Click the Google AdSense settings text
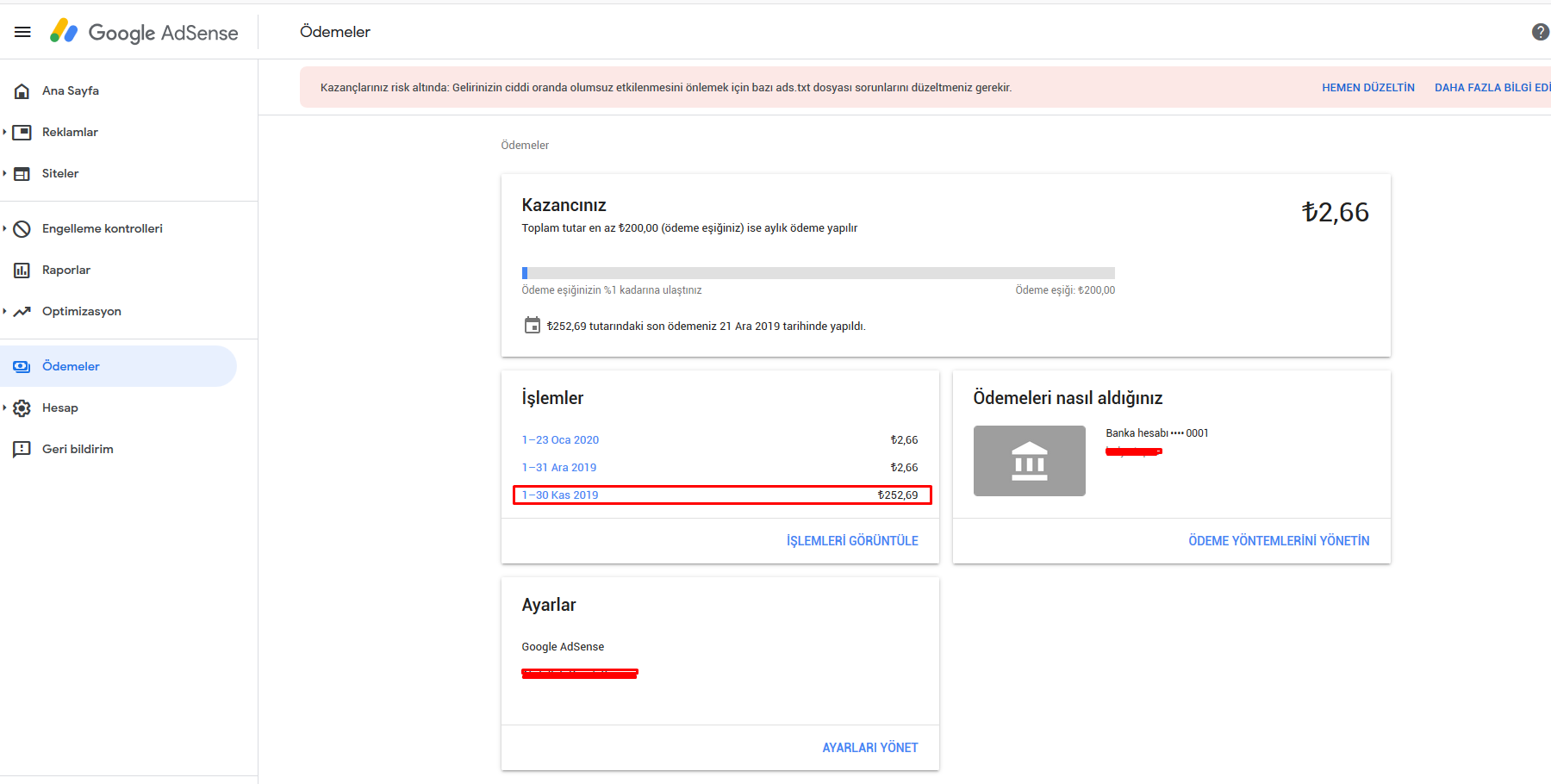The width and height of the screenshot is (1551, 784). 563,646
